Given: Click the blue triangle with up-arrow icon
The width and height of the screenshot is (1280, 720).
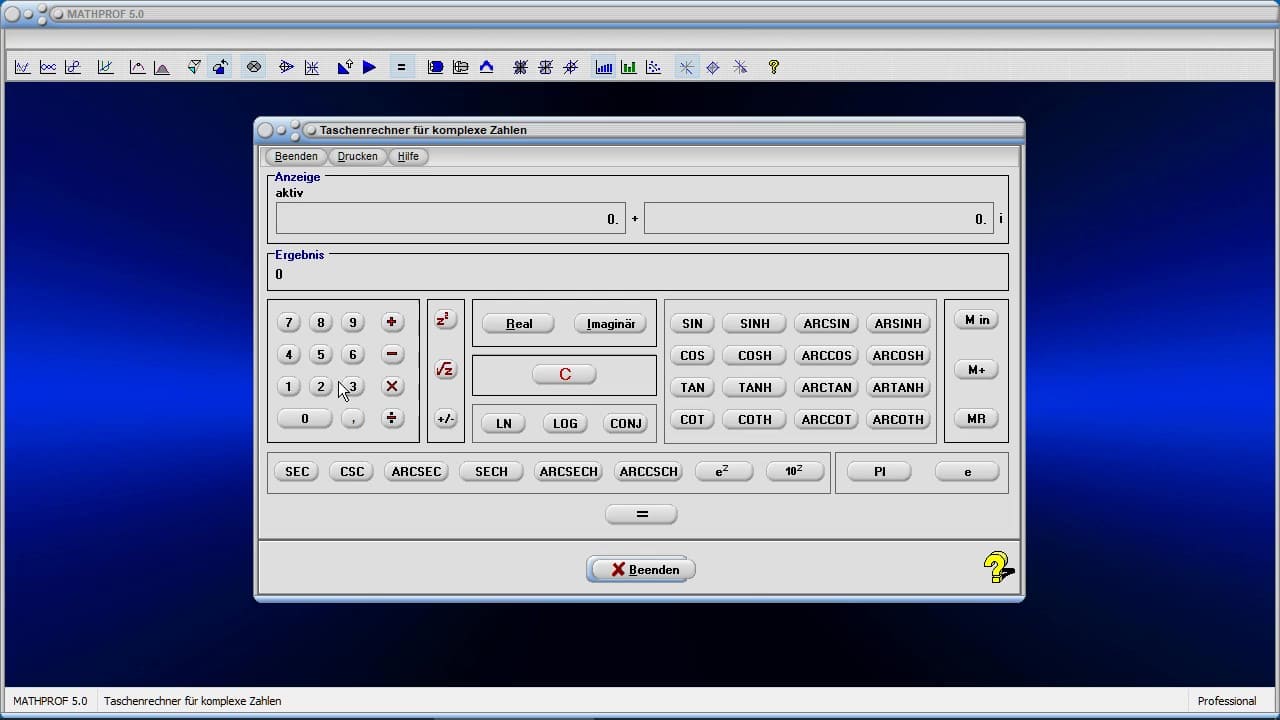Looking at the screenshot, I should (x=345, y=67).
